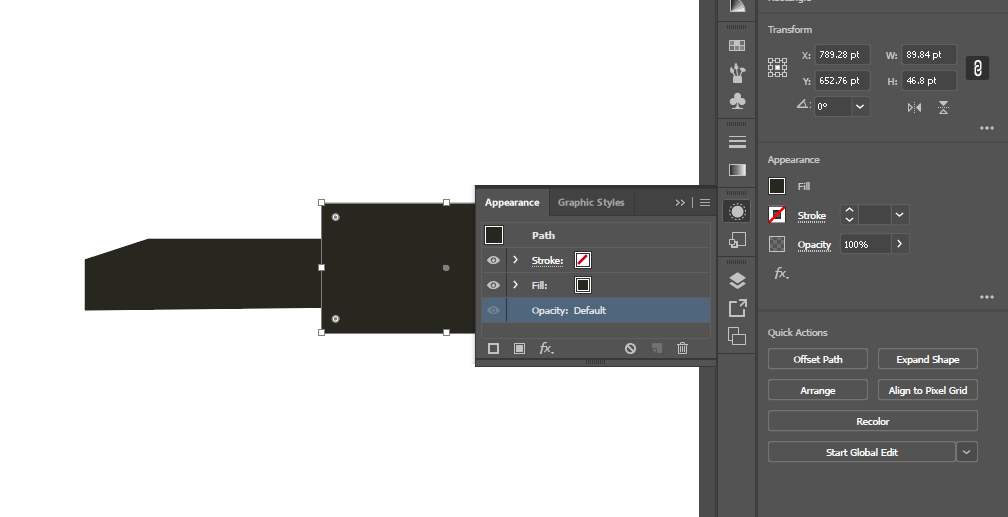Click the Path thumbnail swatch

point(494,235)
